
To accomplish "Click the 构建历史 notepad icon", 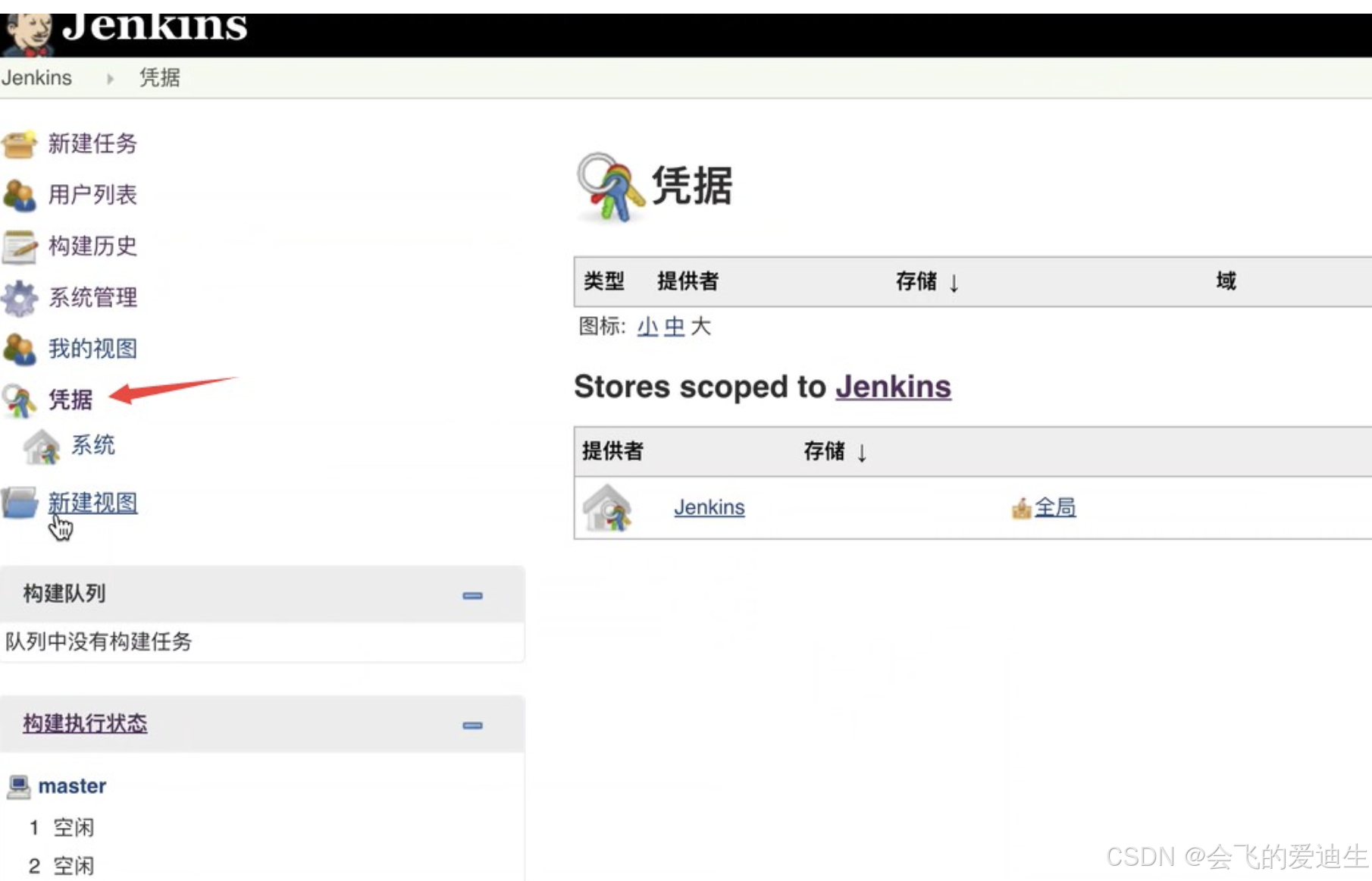I will [20, 247].
